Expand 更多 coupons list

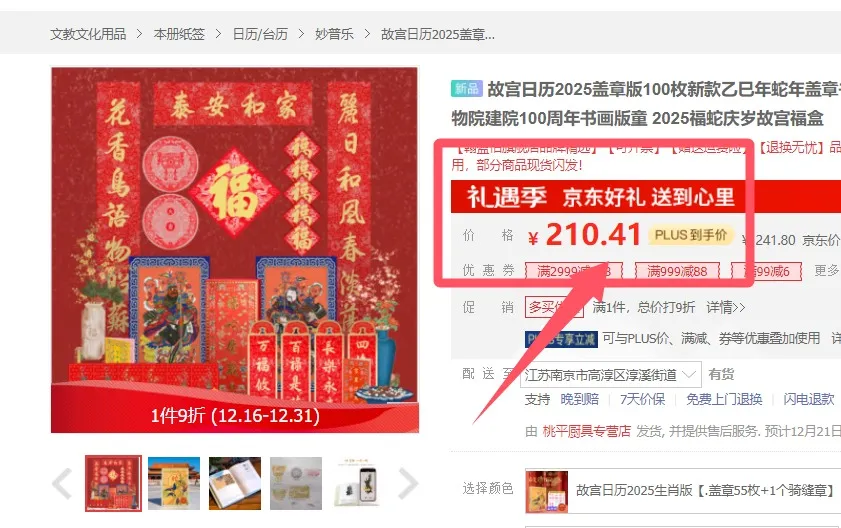tap(826, 270)
